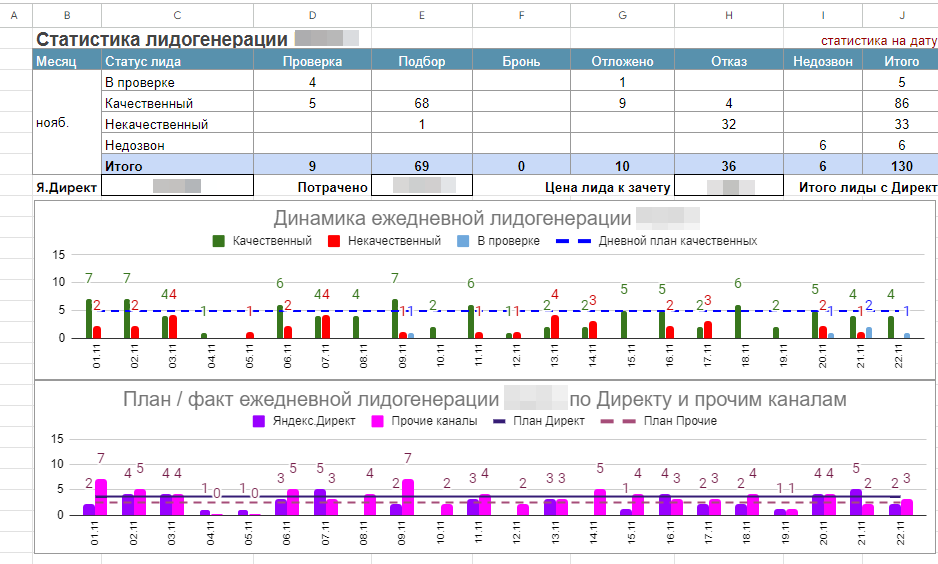
Task: Select the 'В проверке' row label
Action: pyautogui.click(x=177, y=82)
